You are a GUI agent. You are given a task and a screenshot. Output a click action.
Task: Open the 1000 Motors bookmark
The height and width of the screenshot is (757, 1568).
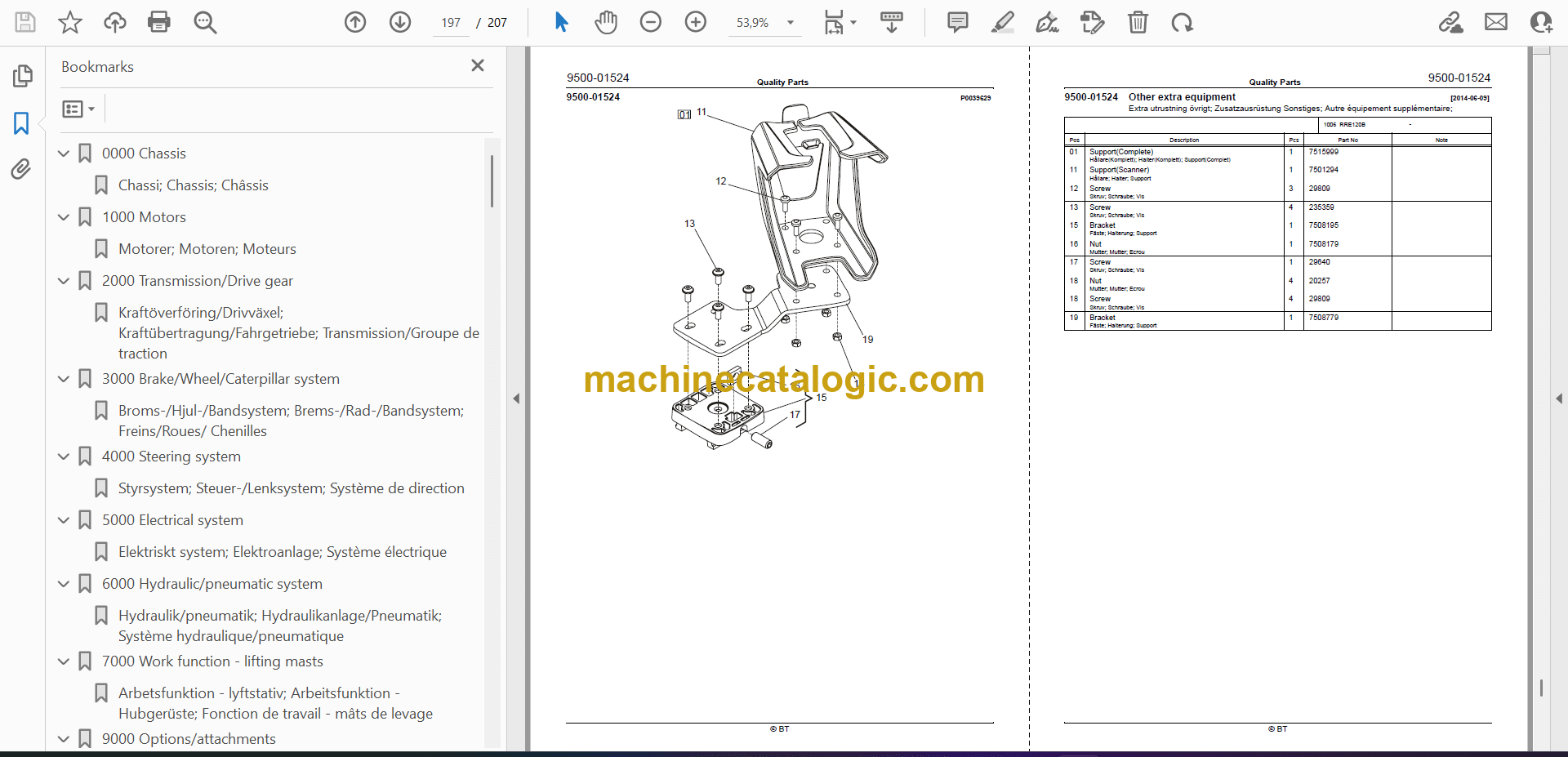[x=144, y=217]
